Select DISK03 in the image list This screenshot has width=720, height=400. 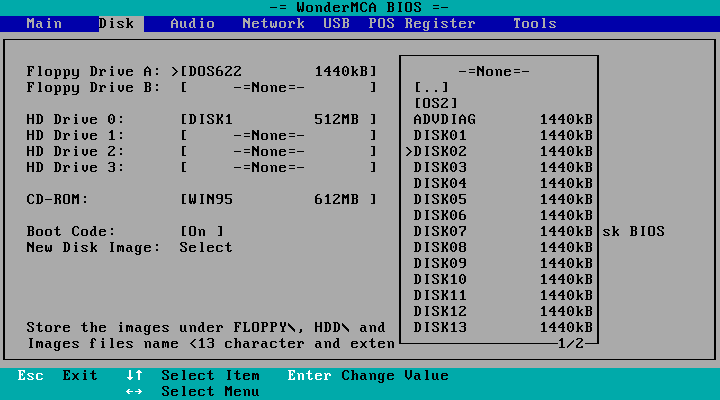click(503, 167)
